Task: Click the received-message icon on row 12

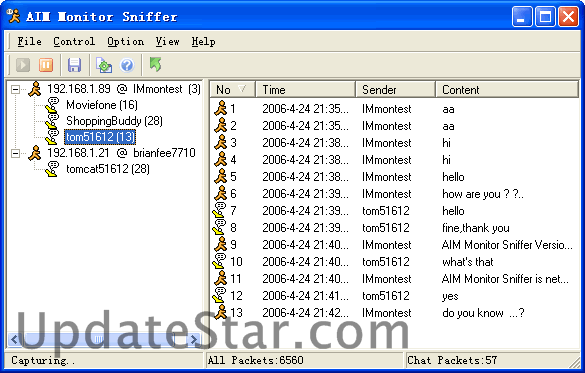Action: pyautogui.click(x=219, y=295)
